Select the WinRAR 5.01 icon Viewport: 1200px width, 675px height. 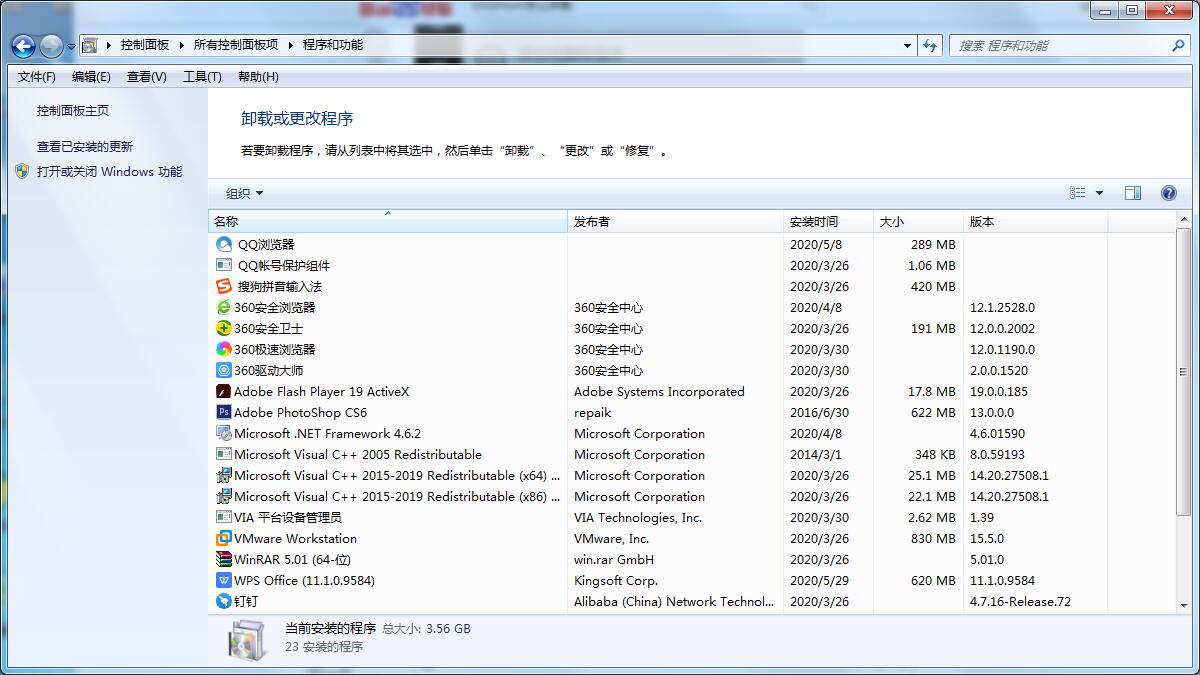pyautogui.click(x=224, y=559)
